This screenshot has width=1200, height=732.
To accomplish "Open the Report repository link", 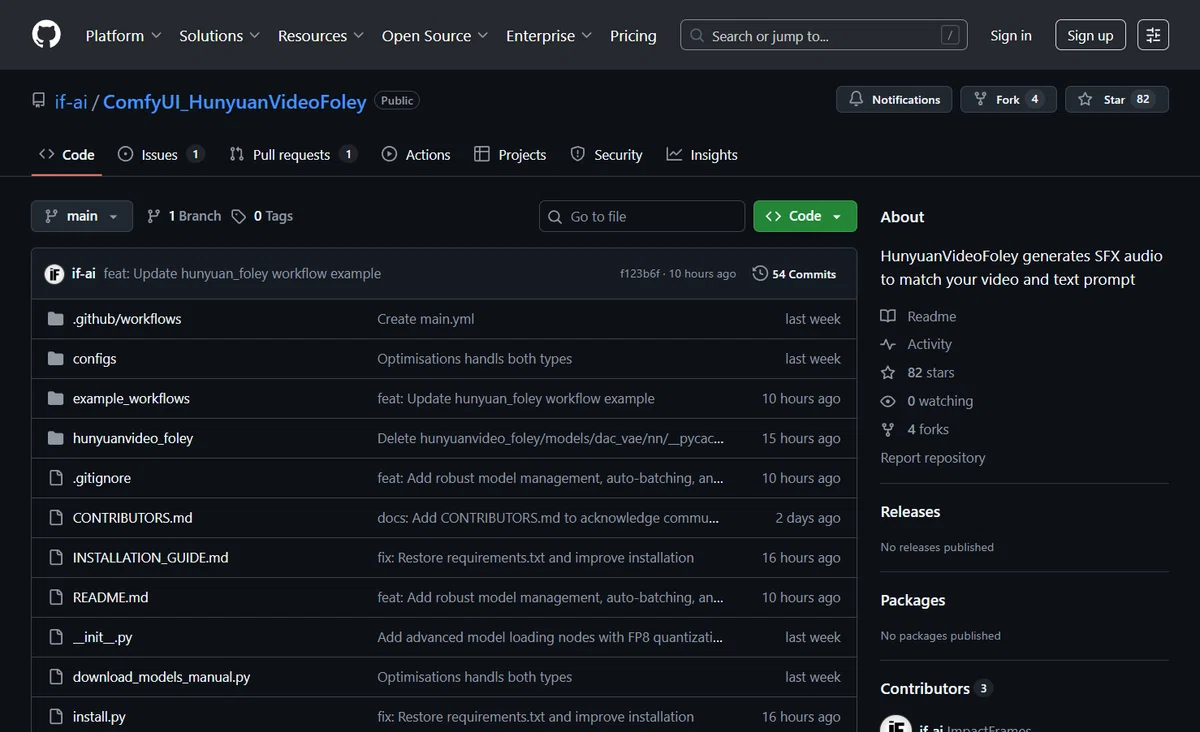I will [x=933, y=457].
